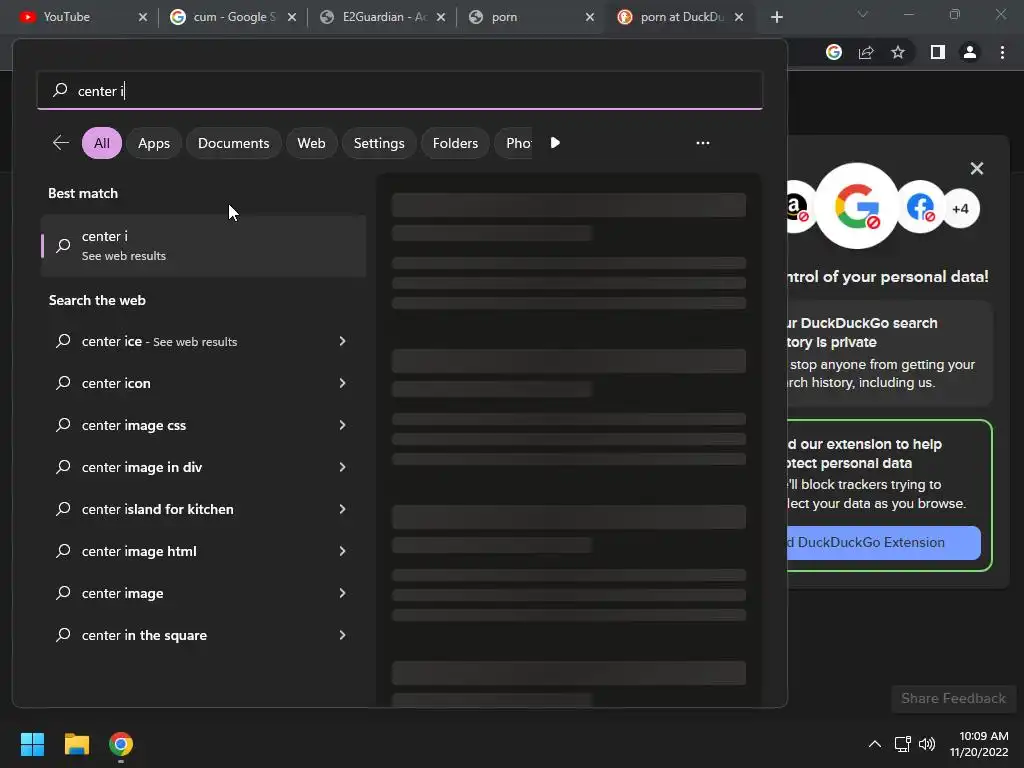
Task: Expand the 'center image' chevron
Action: click(342, 593)
